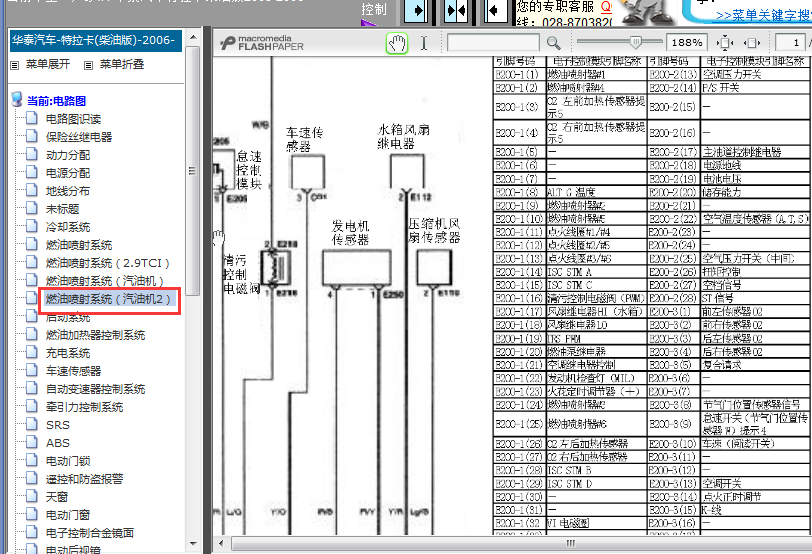Viewport: 812px width, 554px height.
Task: Open 未标题 in the tree
Action: pos(63,209)
